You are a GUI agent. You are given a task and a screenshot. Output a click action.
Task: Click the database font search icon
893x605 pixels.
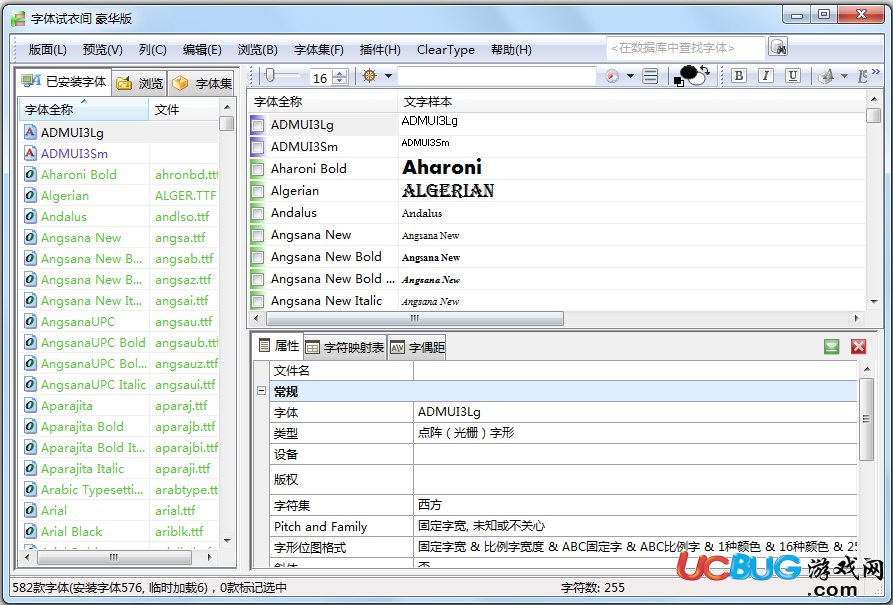pos(777,47)
